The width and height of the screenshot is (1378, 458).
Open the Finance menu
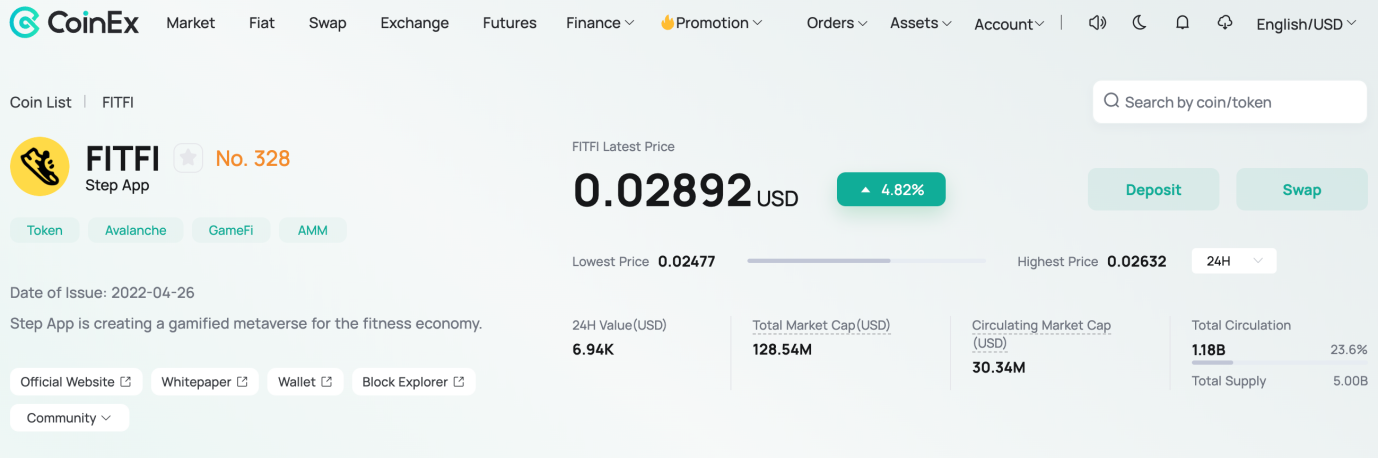[600, 22]
